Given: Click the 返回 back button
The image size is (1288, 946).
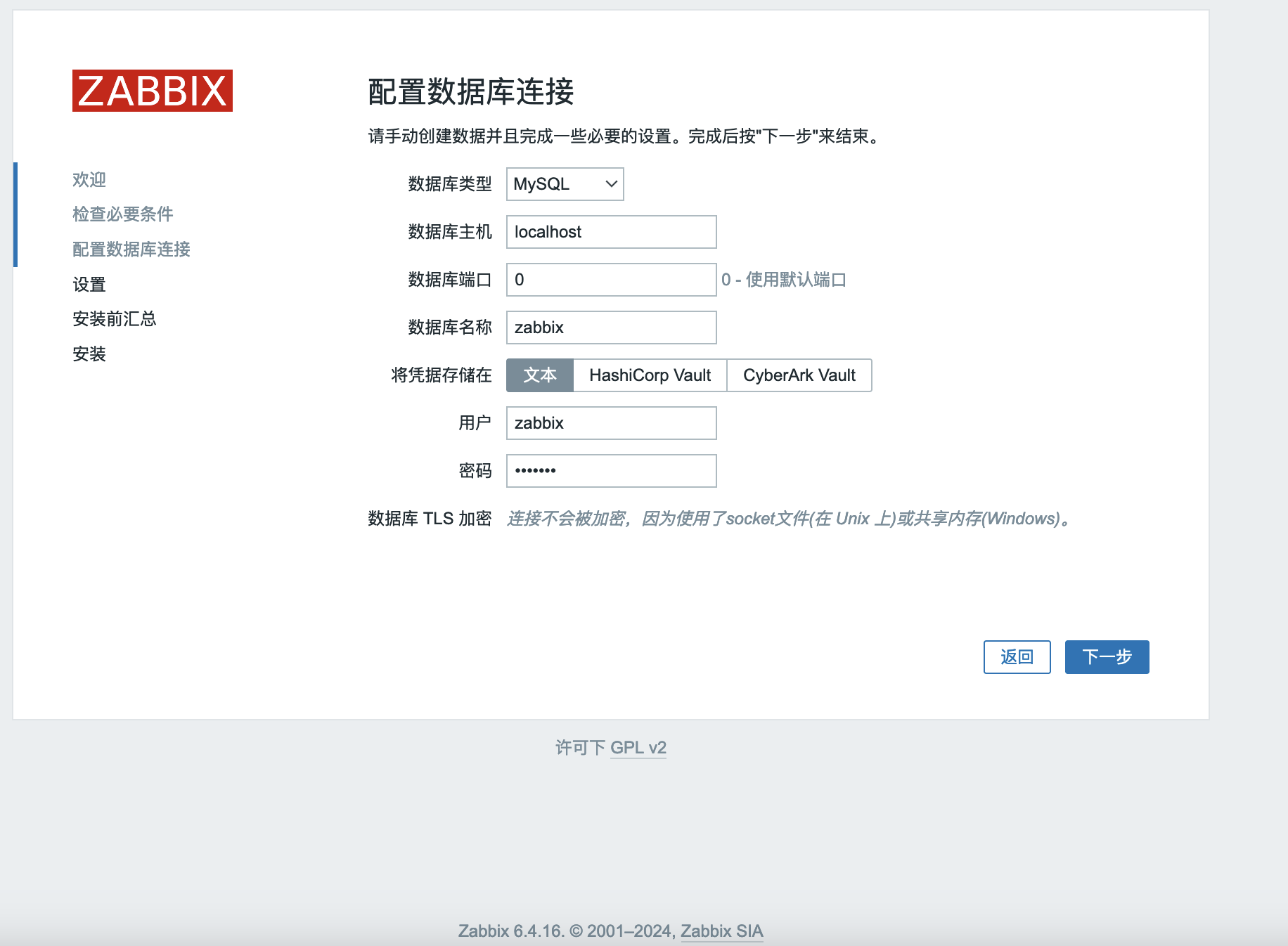Looking at the screenshot, I should coord(1017,657).
